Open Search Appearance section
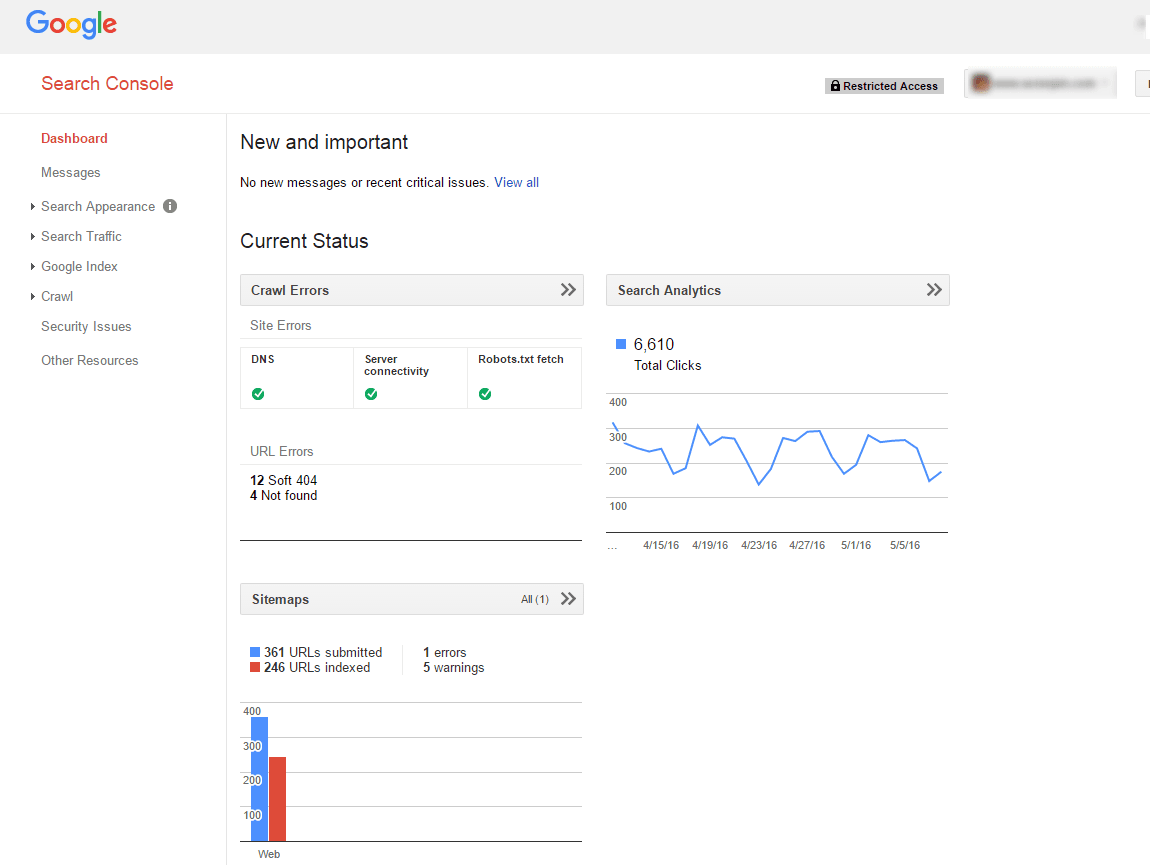This screenshot has width=1150, height=865. pos(98,207)
